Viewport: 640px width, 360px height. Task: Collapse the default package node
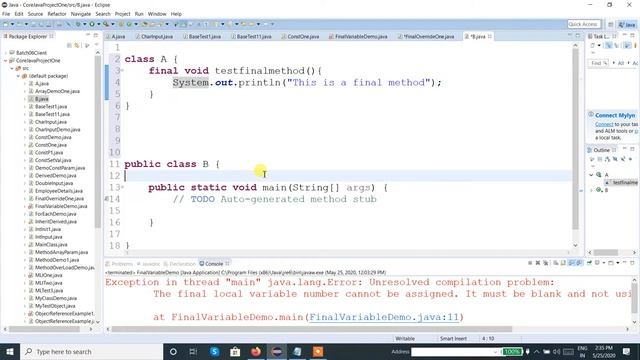coord(18,76)
